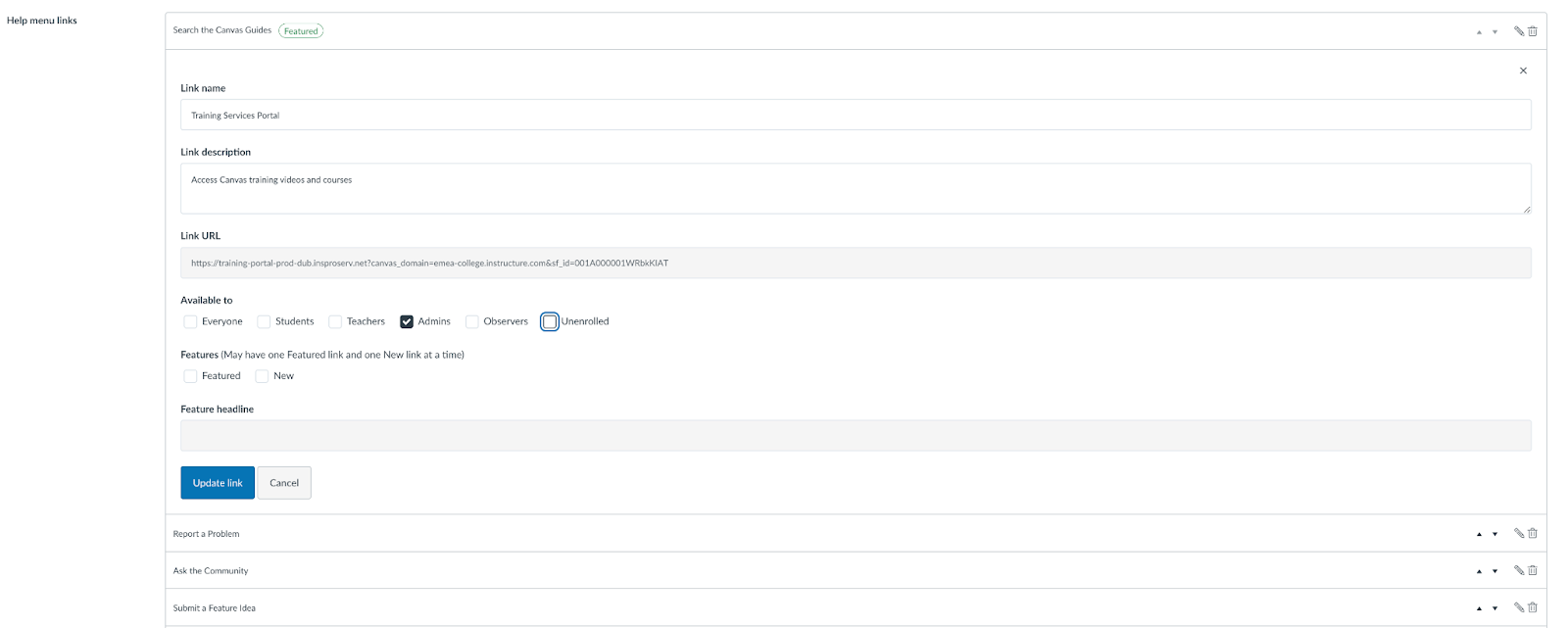Enable the Featured checkbox
Viewport: 1568px width, 628px height.
click(190, 376)
